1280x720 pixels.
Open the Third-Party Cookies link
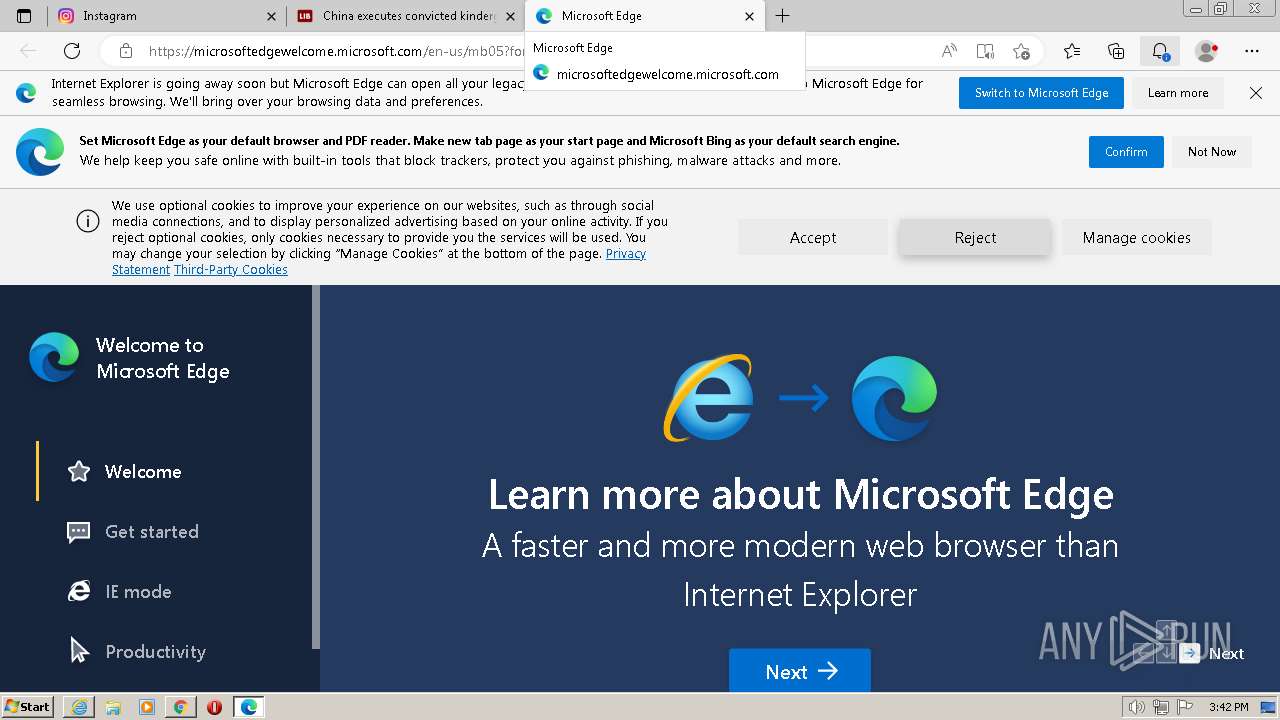(x=231, y=269)
